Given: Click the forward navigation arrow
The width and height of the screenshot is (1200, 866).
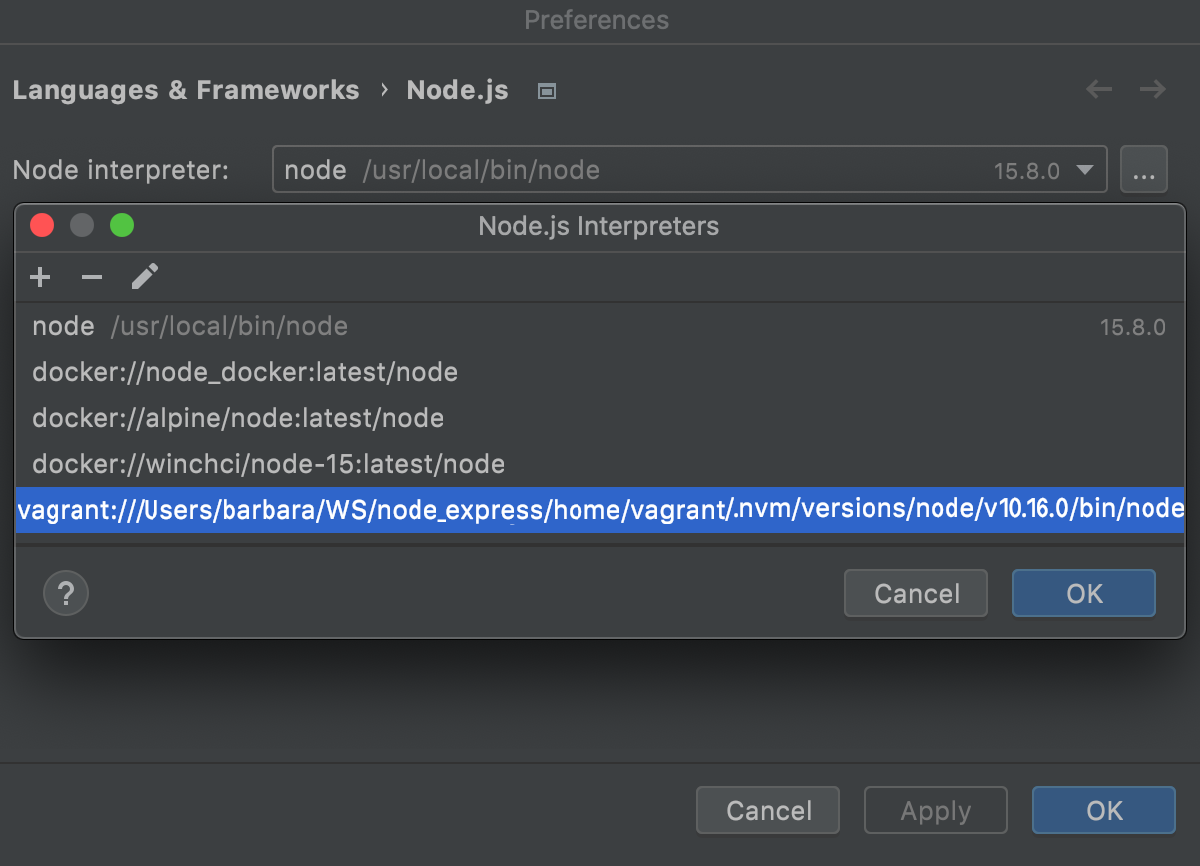Looking at the screenshot, I should click(1152, 89).
